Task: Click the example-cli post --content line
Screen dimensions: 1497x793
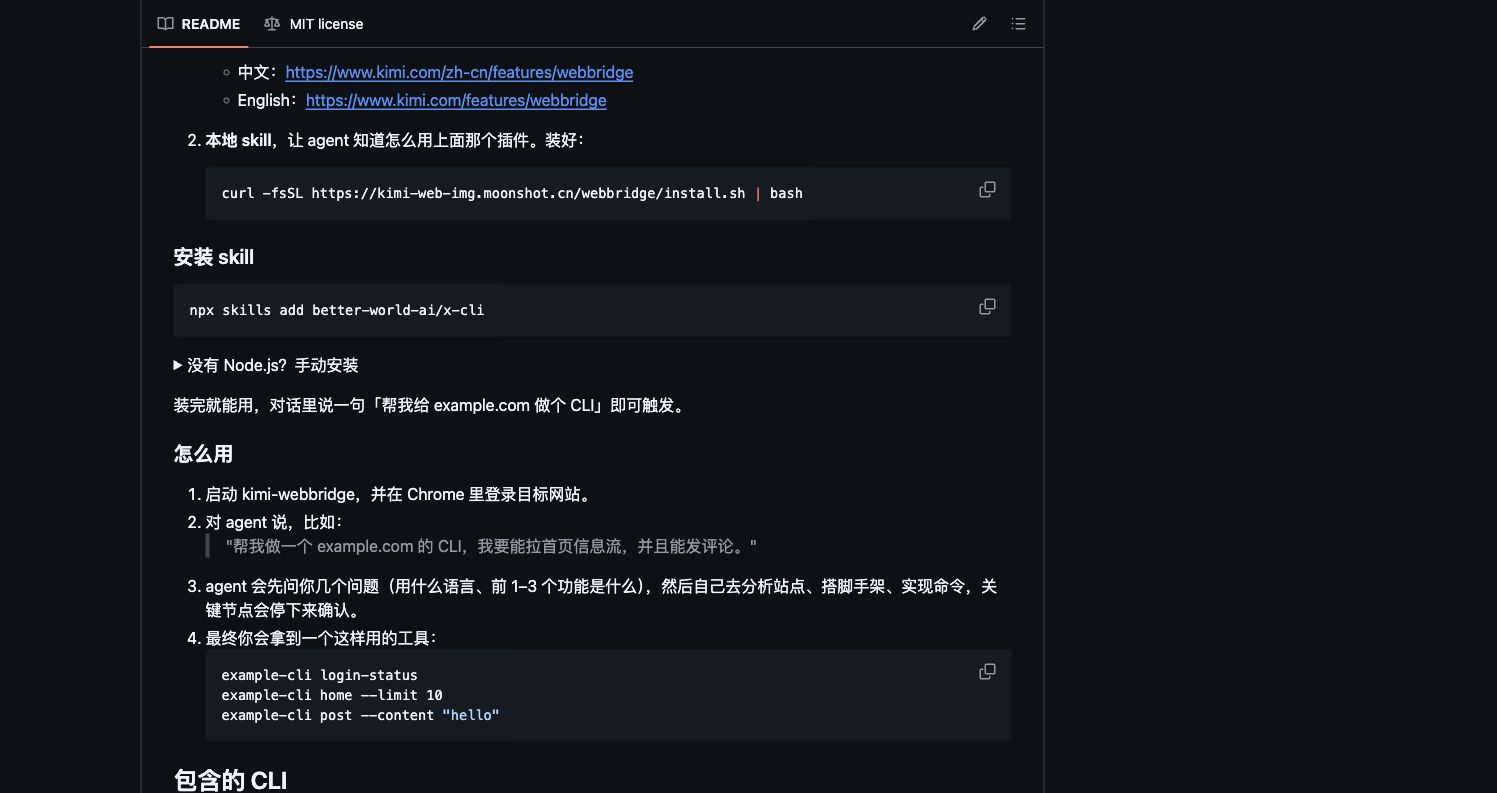Action: (x=360, y=715)
